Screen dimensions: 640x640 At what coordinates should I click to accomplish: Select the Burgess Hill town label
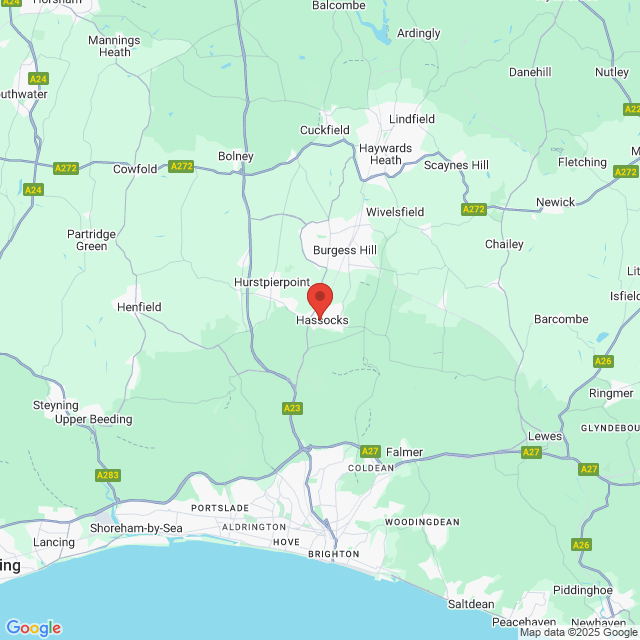click(x=345, y=250)
